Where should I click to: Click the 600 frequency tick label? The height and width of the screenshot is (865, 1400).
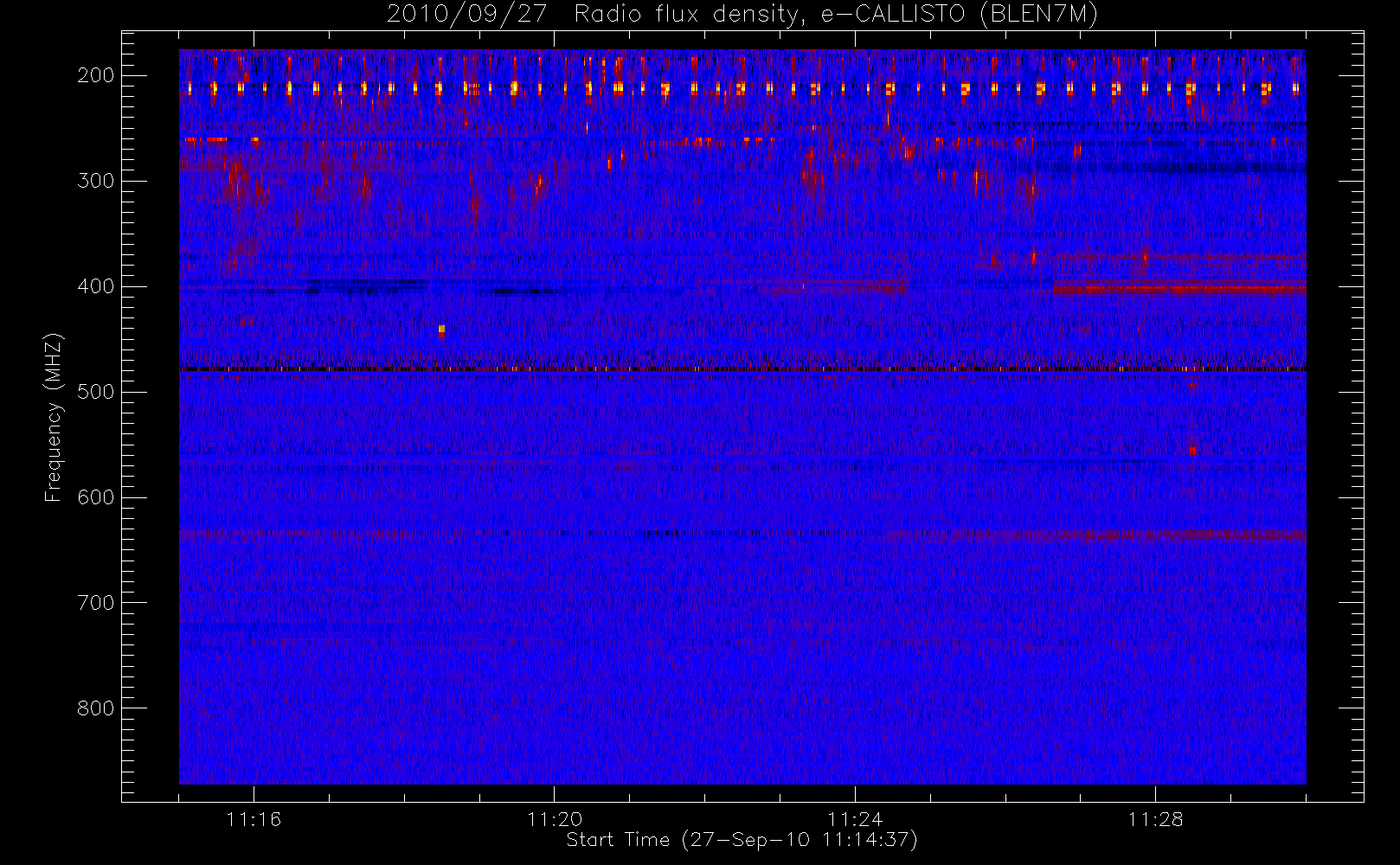(x=95, y=497)
